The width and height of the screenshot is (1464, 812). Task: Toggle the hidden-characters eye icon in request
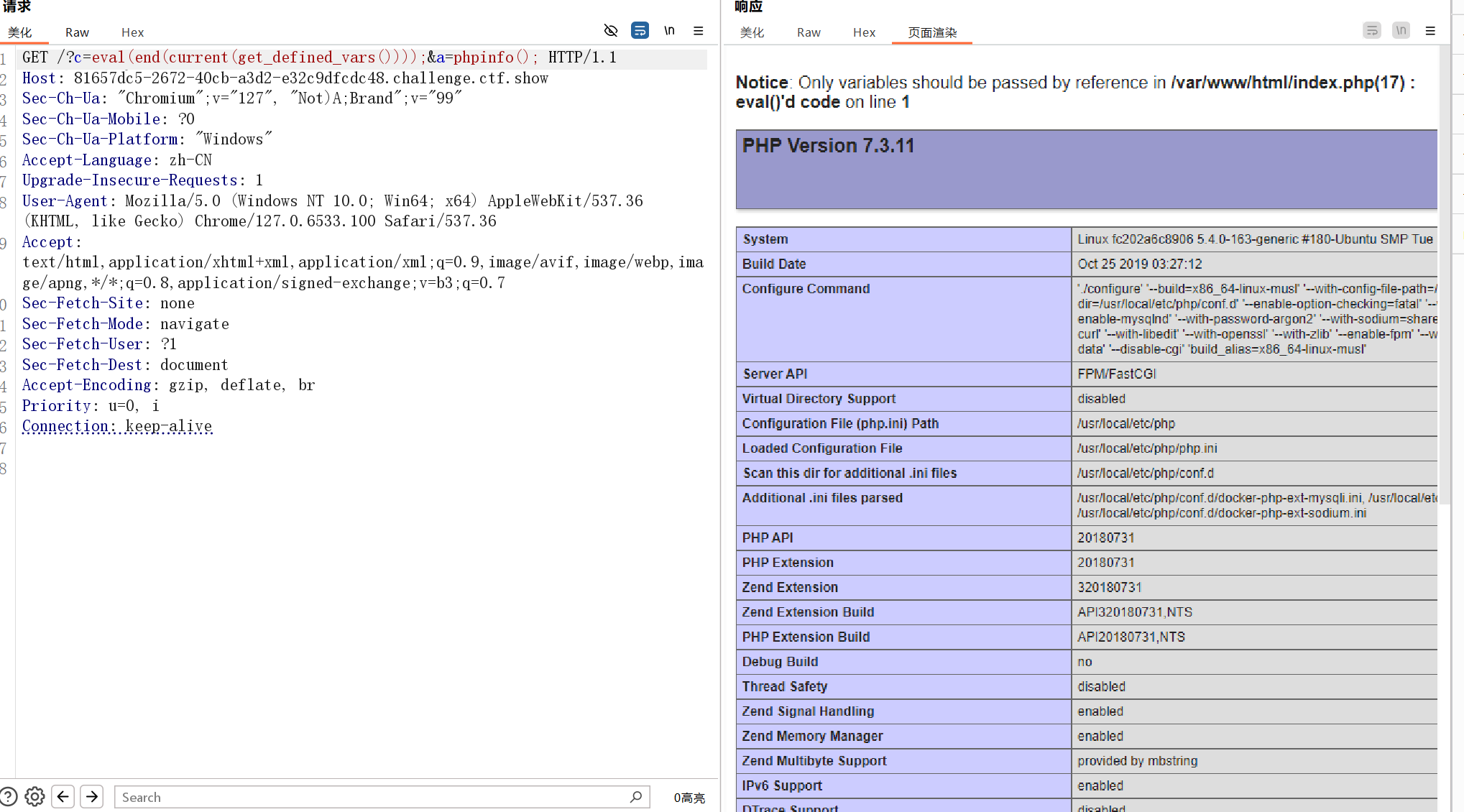click(611, 30)
